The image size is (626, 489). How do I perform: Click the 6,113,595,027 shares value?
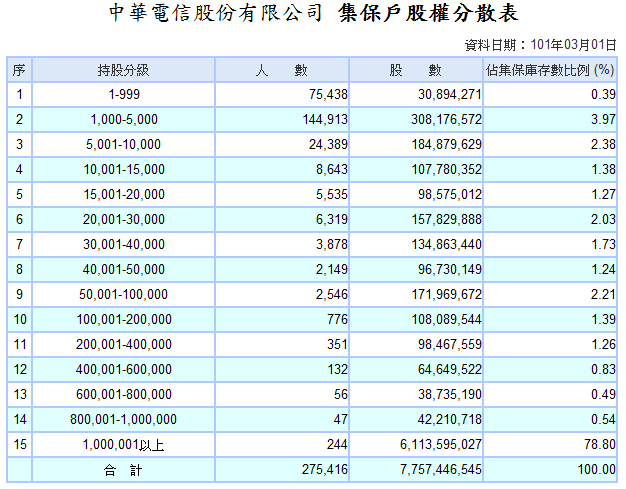click(441, 444)
